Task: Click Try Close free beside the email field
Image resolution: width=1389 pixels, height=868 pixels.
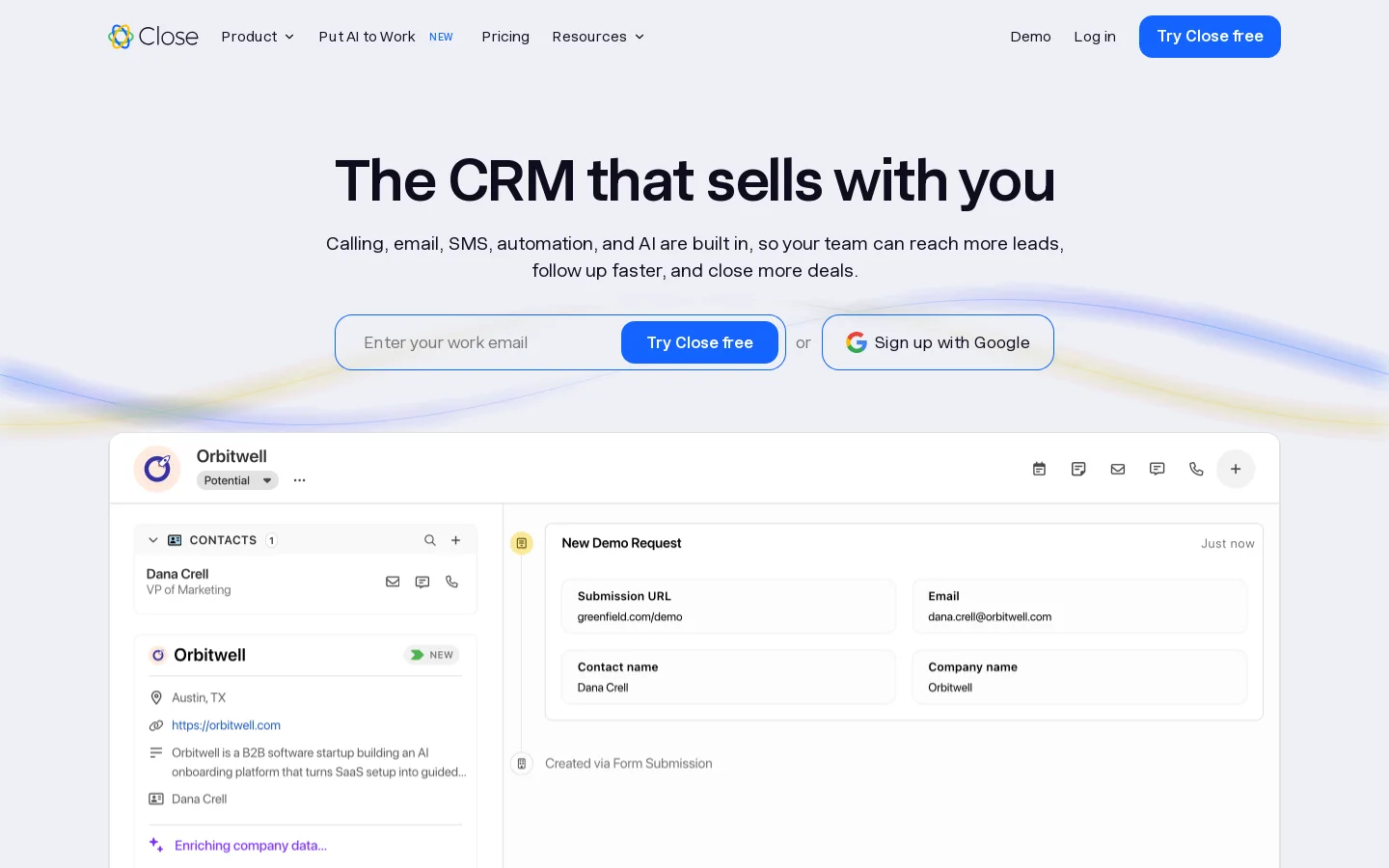Action: 699,342
